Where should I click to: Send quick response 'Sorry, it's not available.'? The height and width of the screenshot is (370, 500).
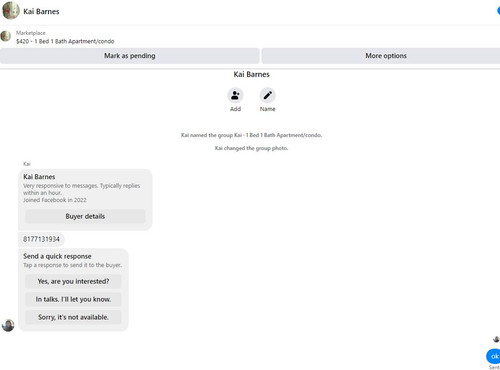[73, 317]
